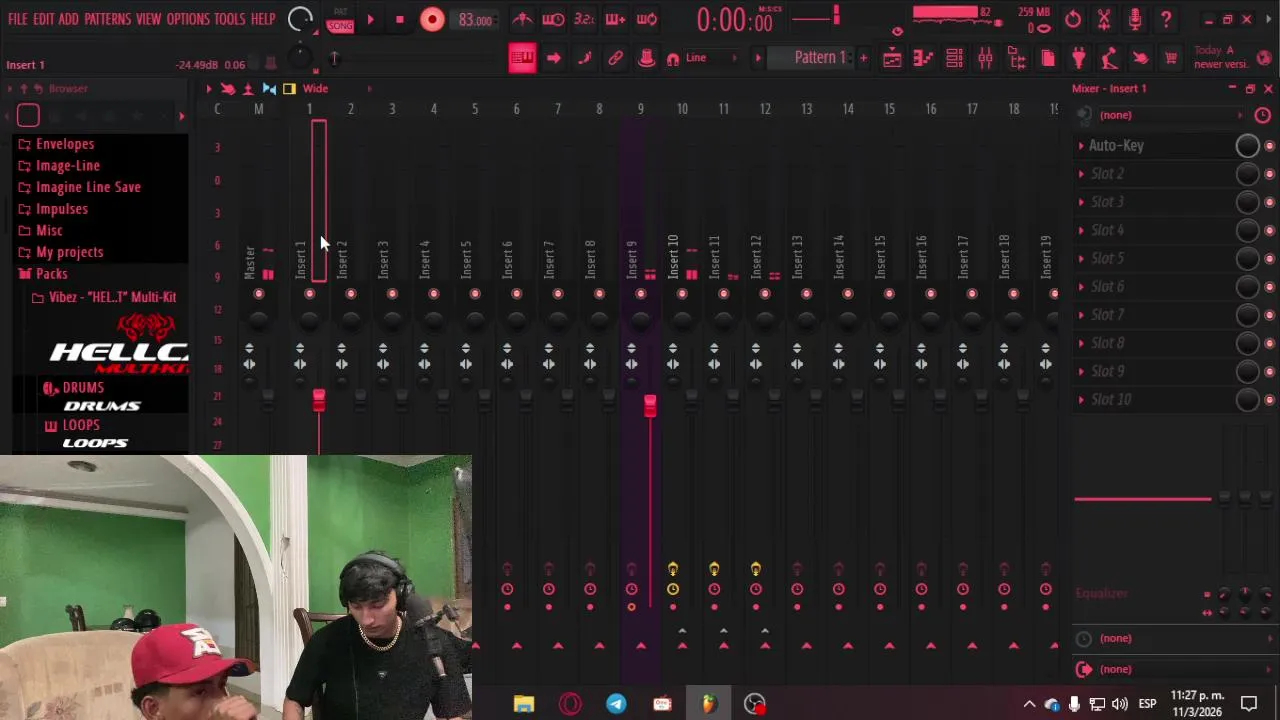1280x720 pixels.
Task: Start playback with the play button
Action: click(370, 19)
